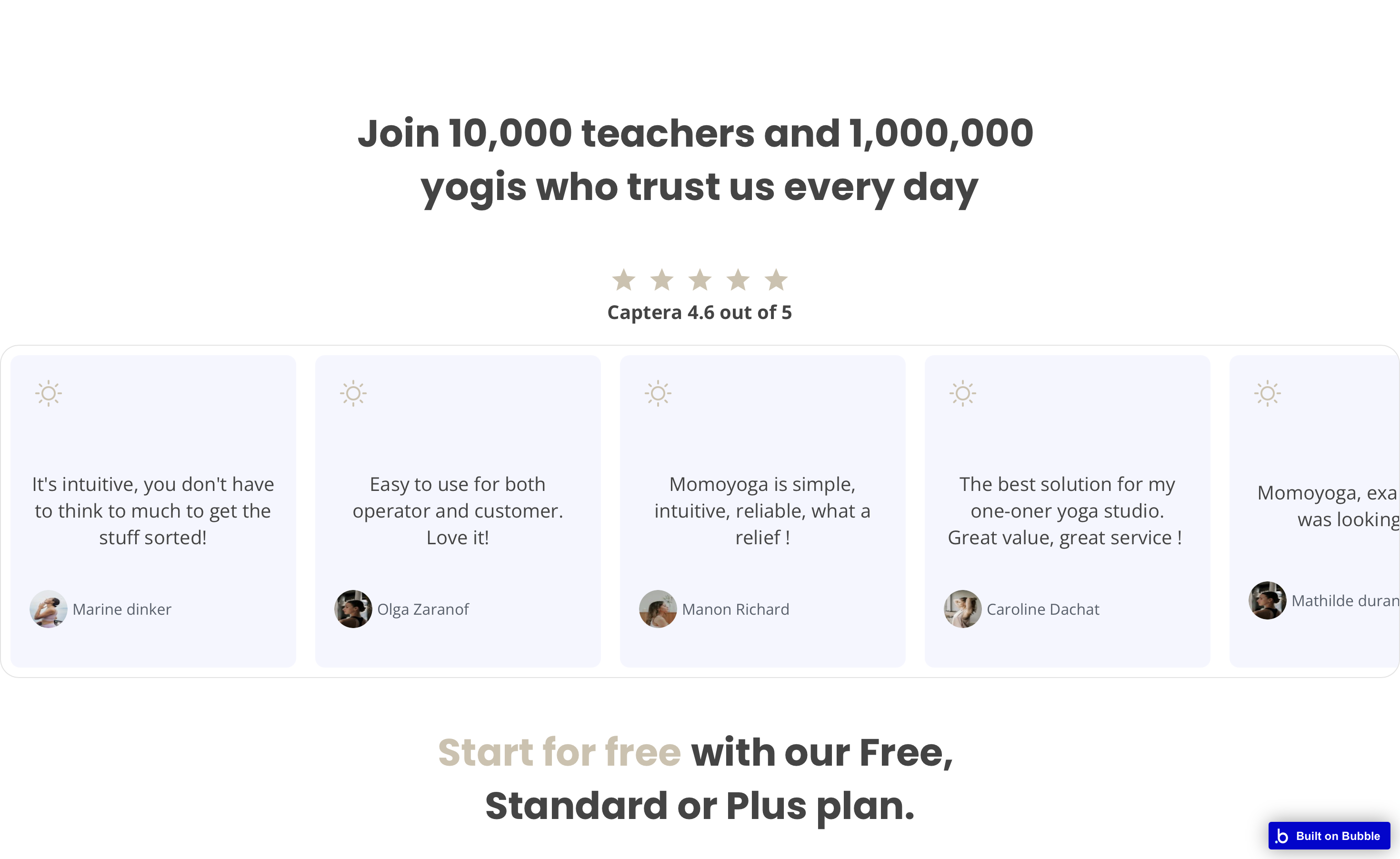
Task: Click the Caroline Dachat name label
Action: (1042, 609)
